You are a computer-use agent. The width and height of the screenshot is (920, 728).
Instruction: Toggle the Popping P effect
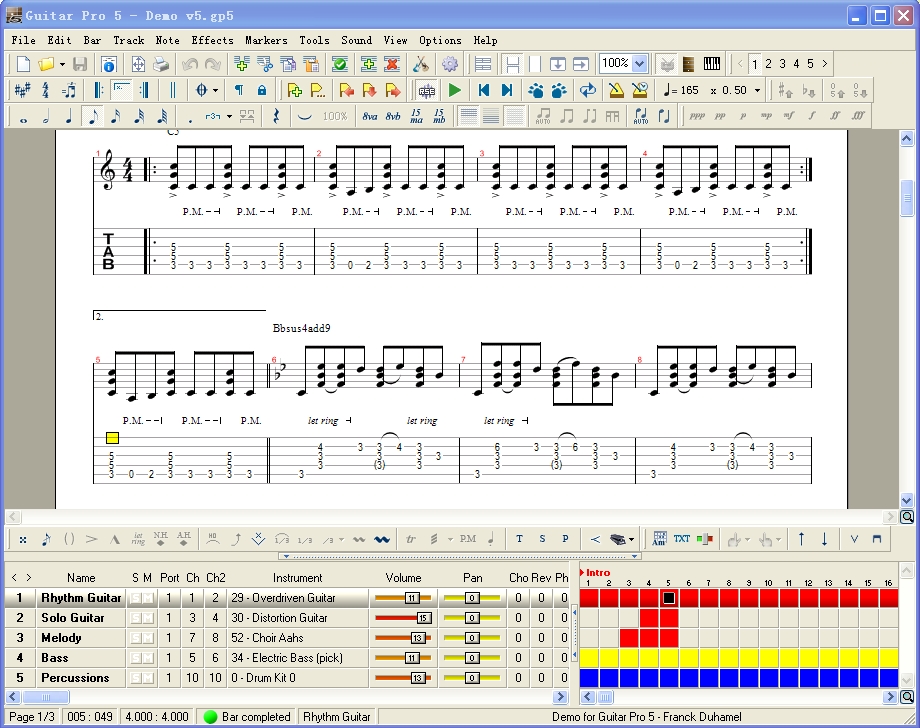pos(565,539)
